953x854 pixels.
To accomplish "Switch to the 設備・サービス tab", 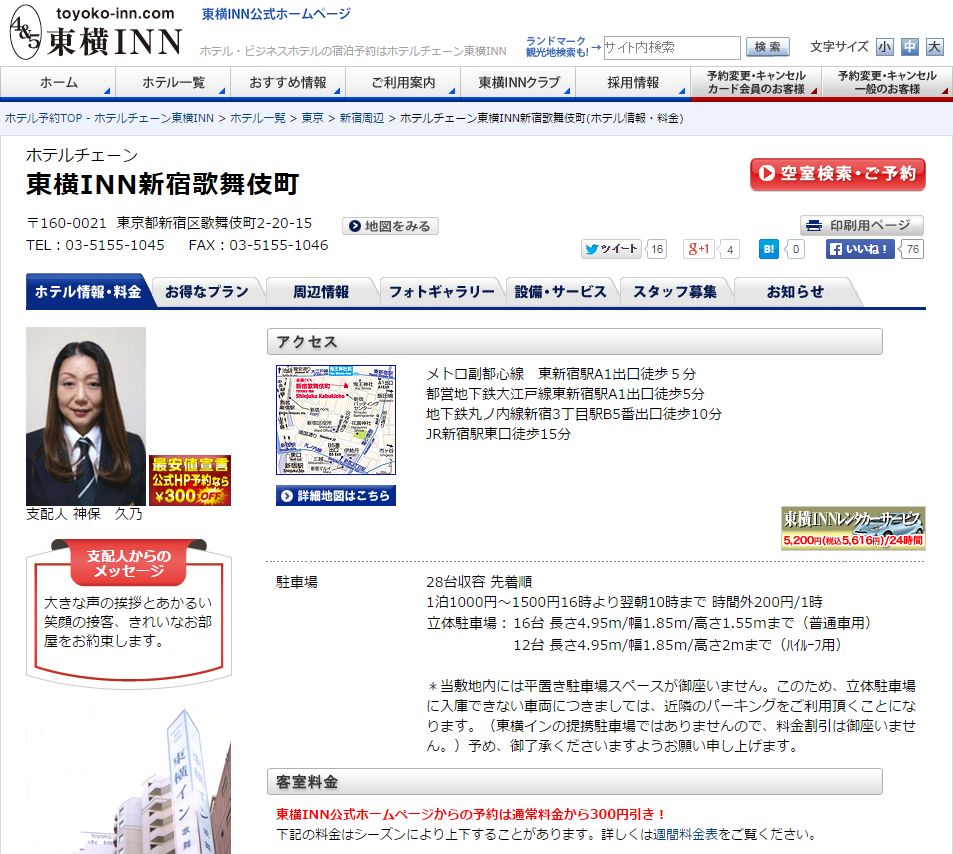I will tap(560, 292).
